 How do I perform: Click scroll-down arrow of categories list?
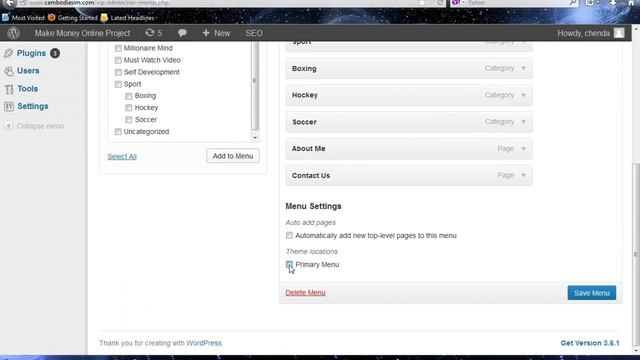[255, 138]
